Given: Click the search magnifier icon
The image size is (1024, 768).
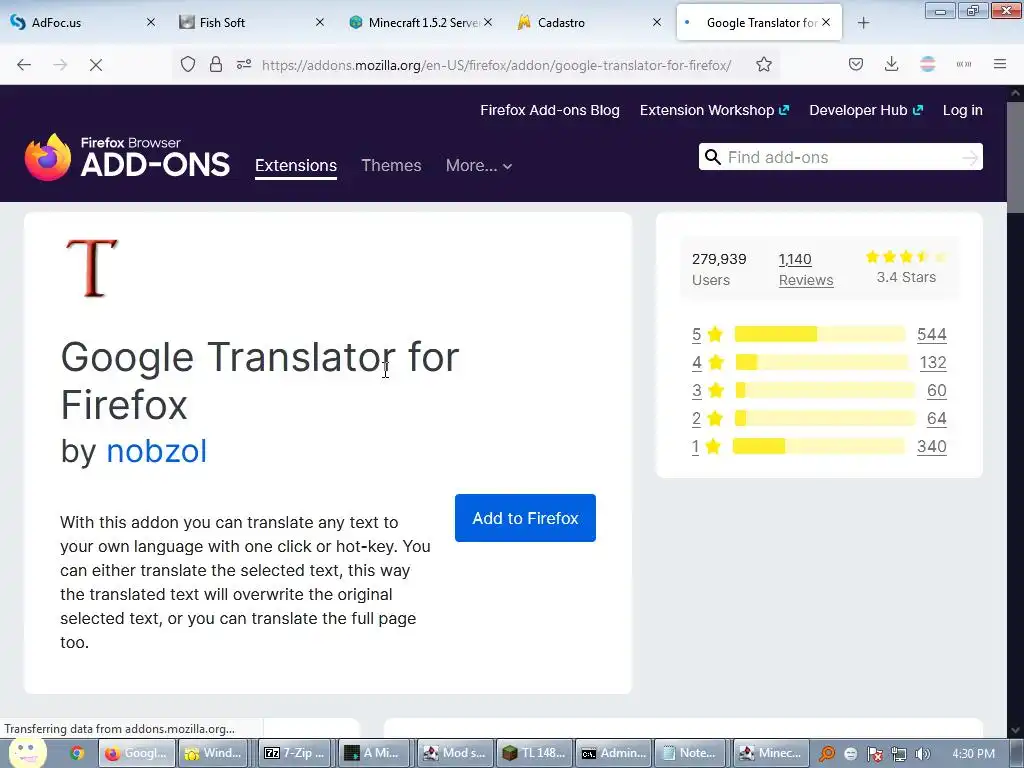Looking at the screenshot, I should (x=712, y=157).
